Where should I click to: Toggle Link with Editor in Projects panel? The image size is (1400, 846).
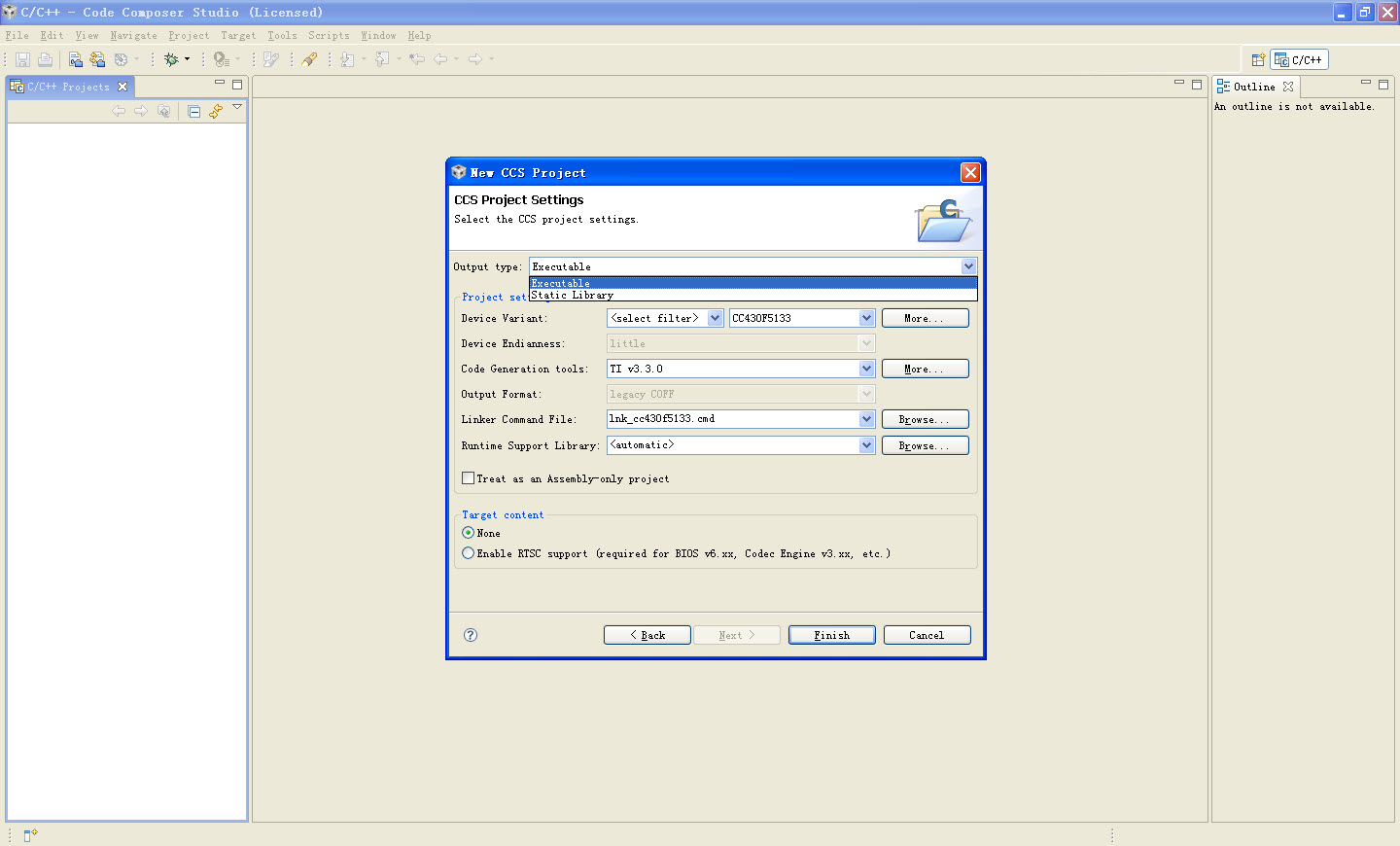[216, 111]
